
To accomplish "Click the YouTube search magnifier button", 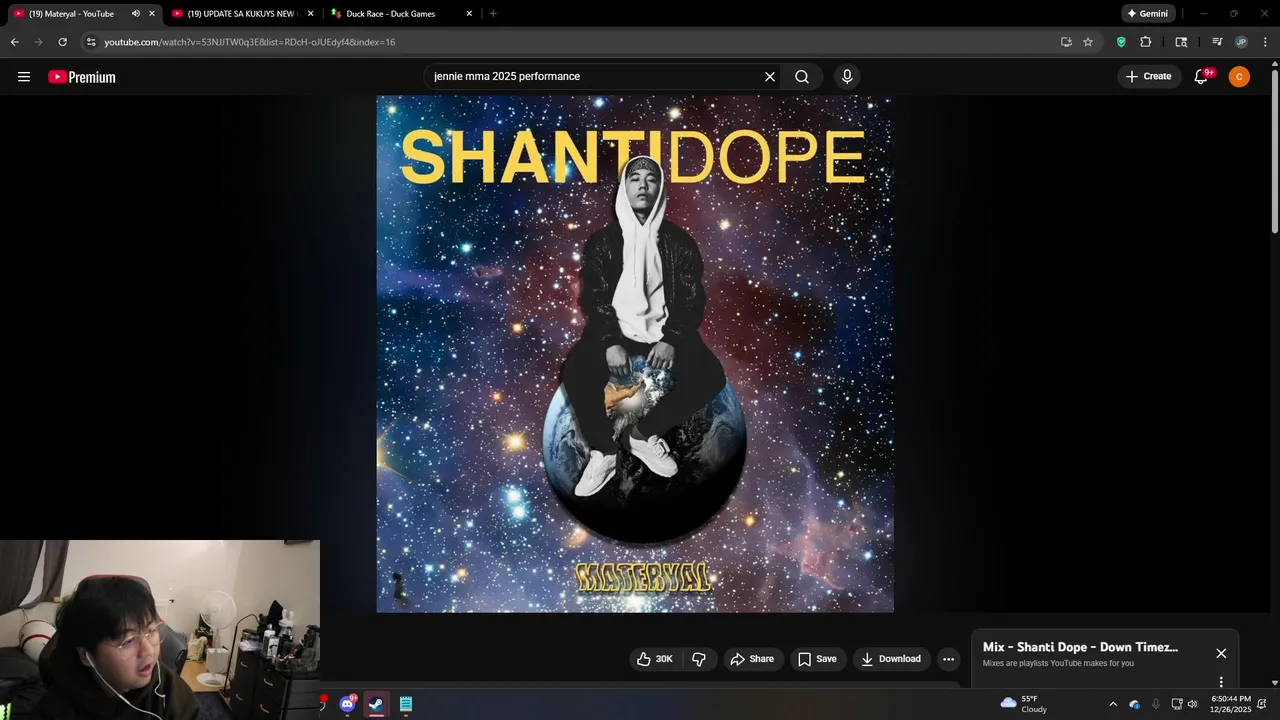I will tap(802, 77).
